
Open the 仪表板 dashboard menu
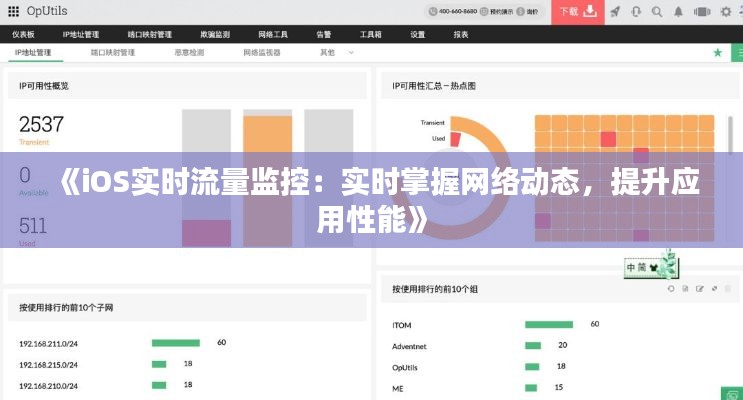coord(23,34)
